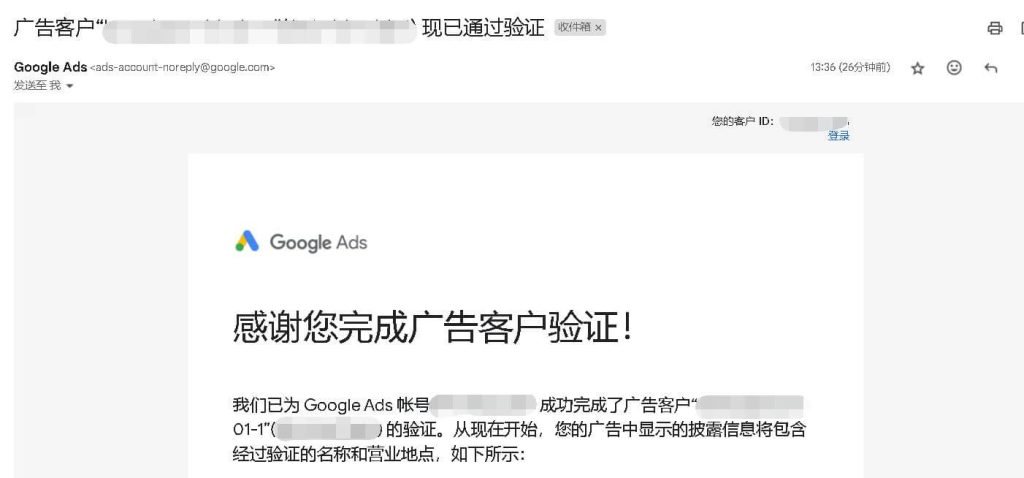Reply using the arrow icon
This screenshot has width=1024, height=478.
coord(991,68)
